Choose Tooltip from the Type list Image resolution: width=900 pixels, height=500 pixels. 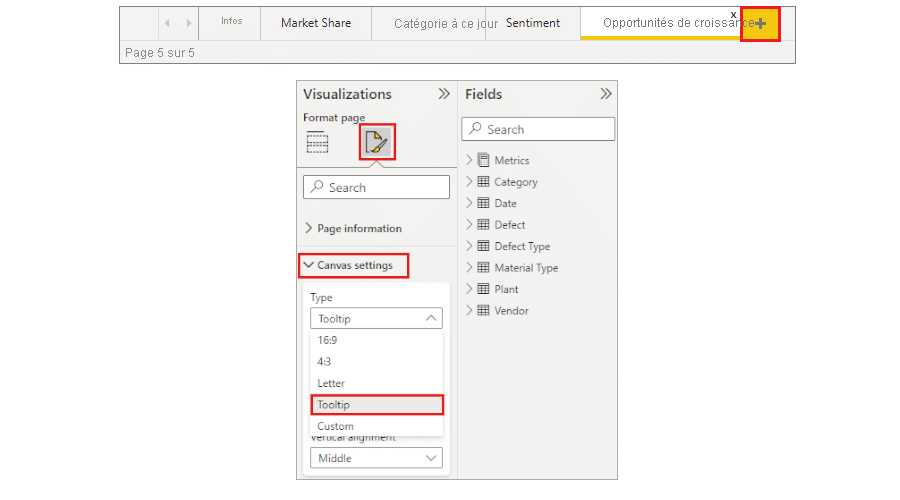(376, 405)
